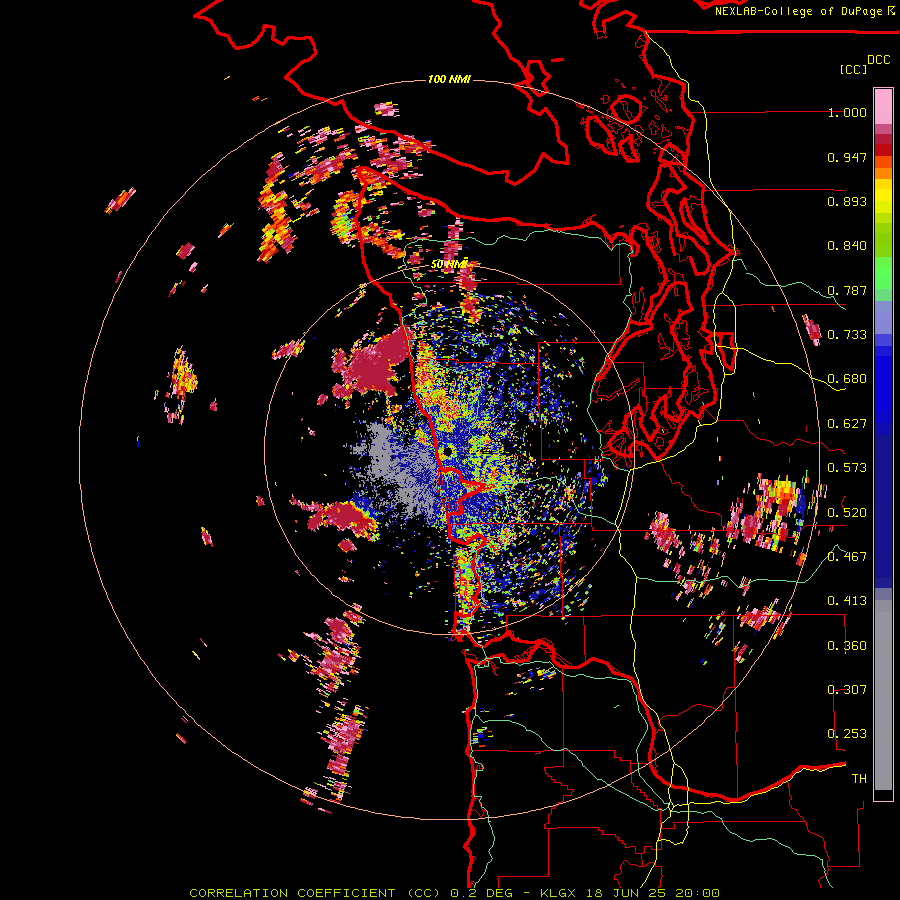Click the 20:00 time stamp
This screenshot has width=900, height=900.
pos(697,893)
